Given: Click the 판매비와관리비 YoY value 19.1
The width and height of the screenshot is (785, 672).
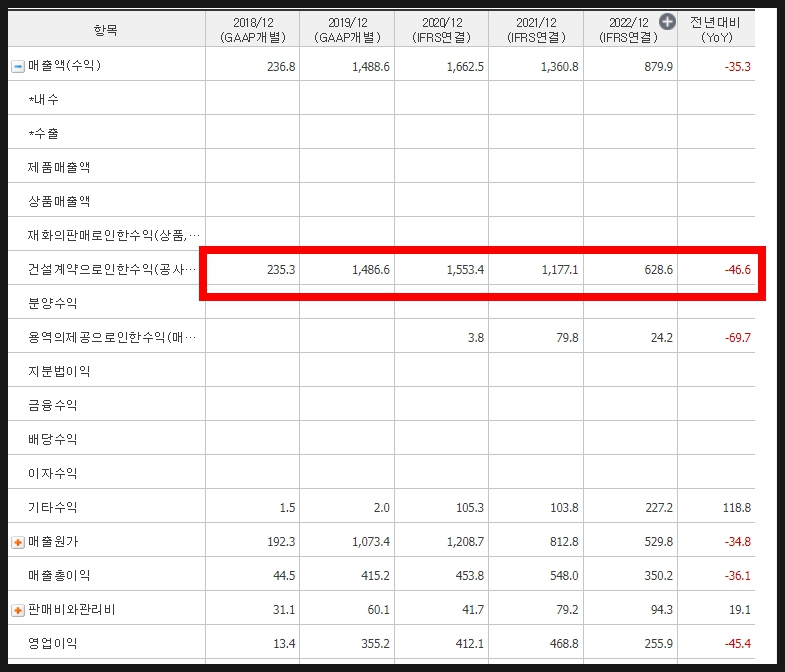Looking at the screenshot, I should coord(740,610).
